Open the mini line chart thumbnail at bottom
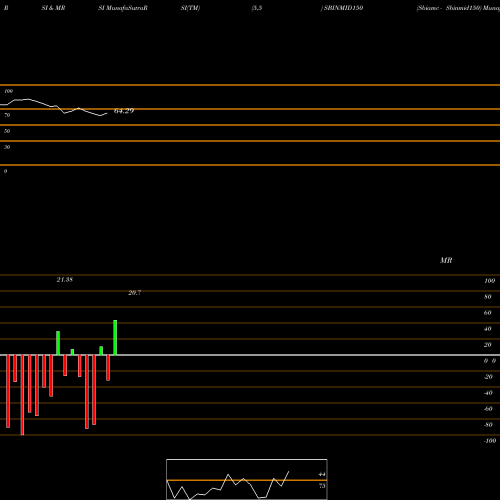Screen dimensions: 500x500 pos(247,479)
